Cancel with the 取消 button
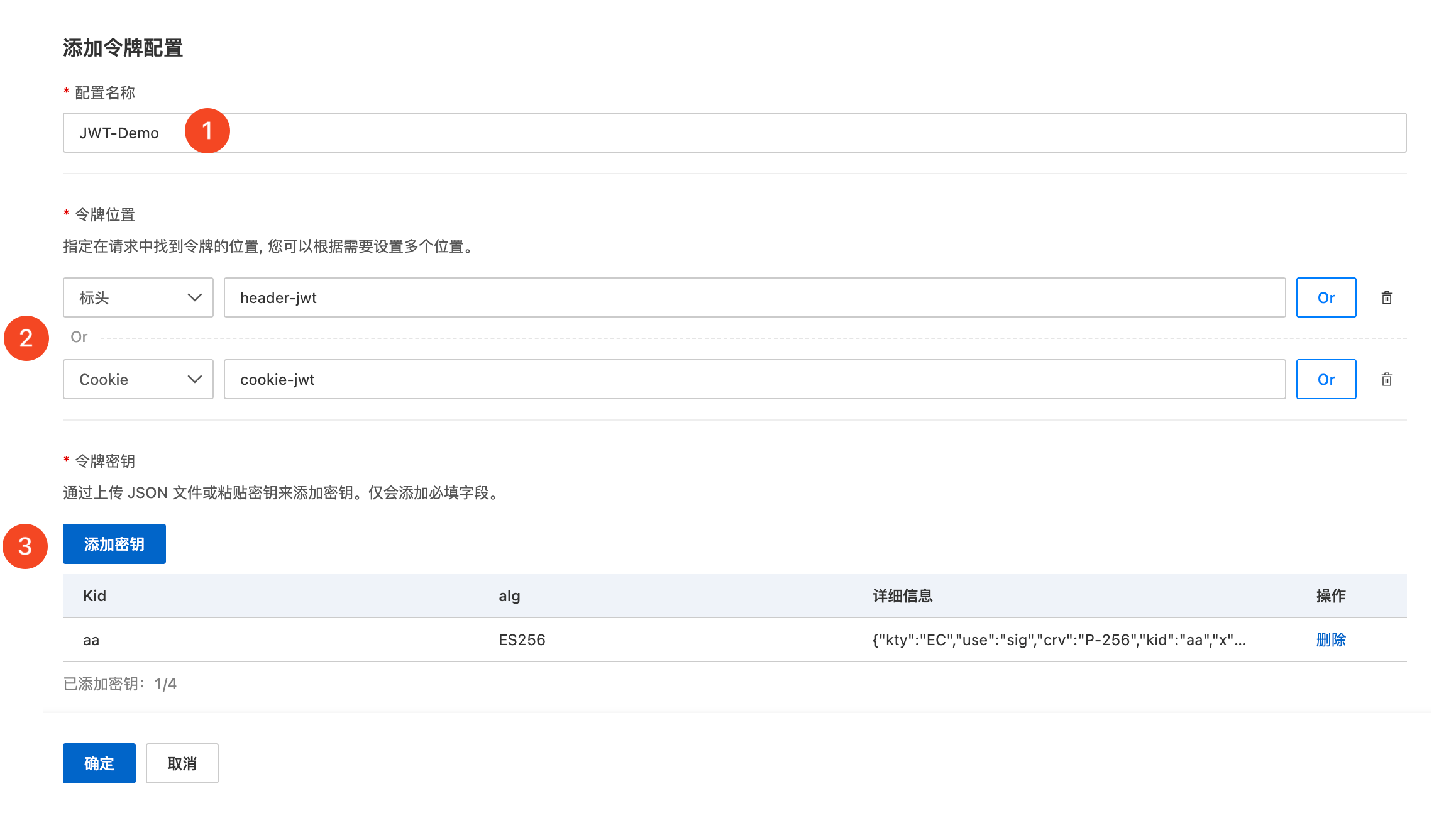The width and height of the screenshot is (1456, 830). [182, 763]
